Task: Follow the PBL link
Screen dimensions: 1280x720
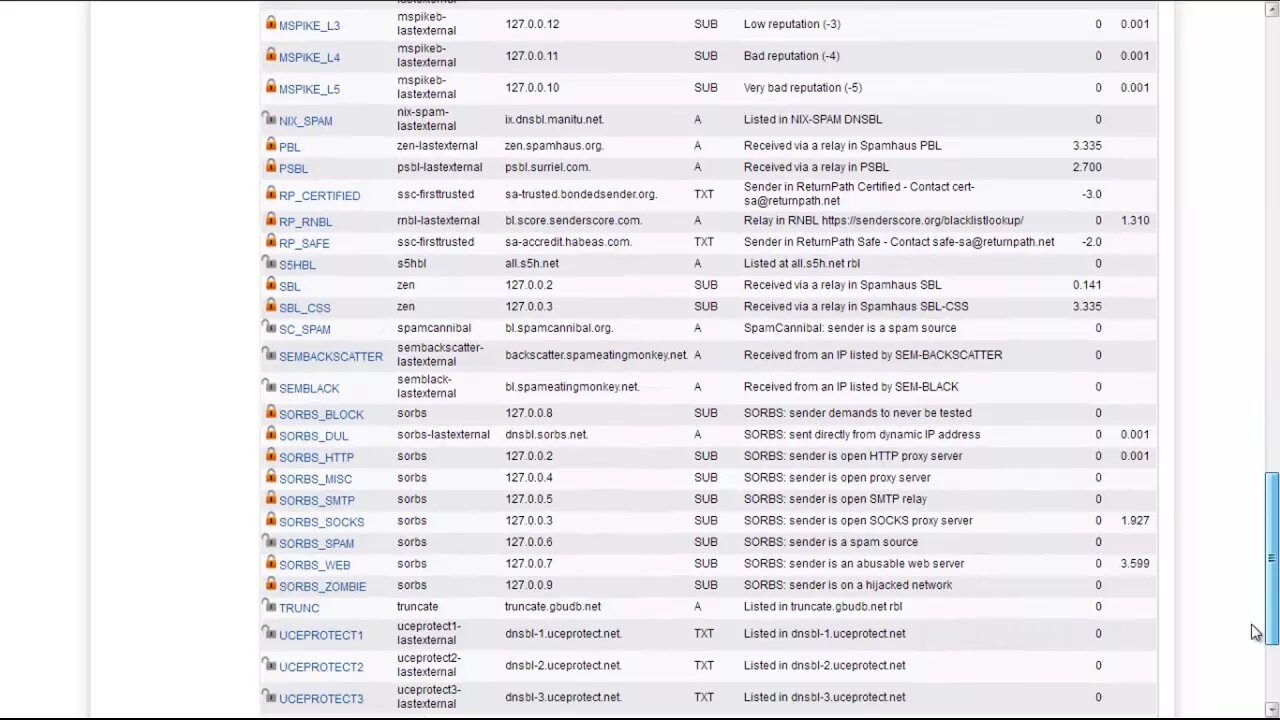Action: 289,147
